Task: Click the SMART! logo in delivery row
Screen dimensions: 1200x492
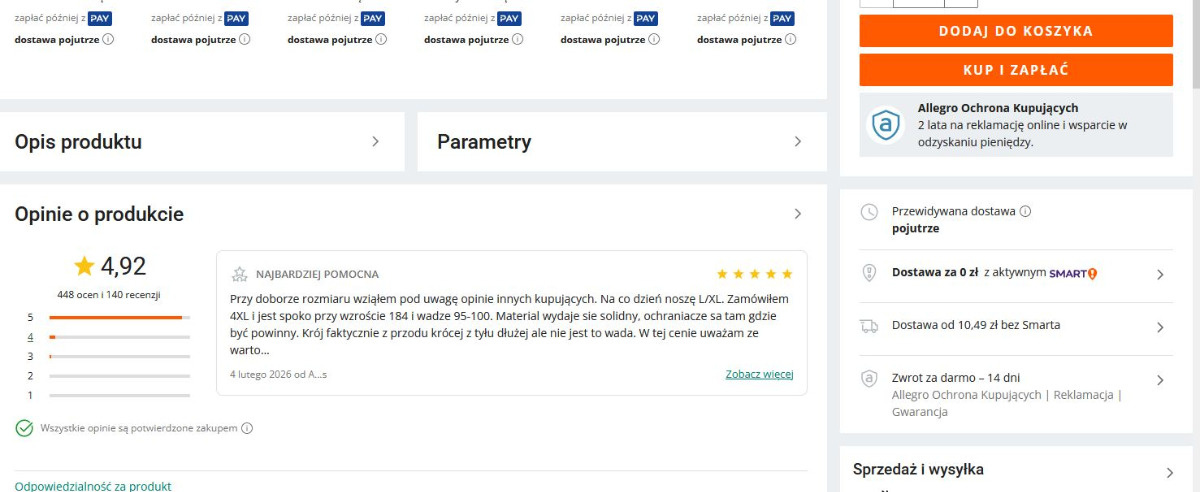Action: click(x=1073, y=273)
